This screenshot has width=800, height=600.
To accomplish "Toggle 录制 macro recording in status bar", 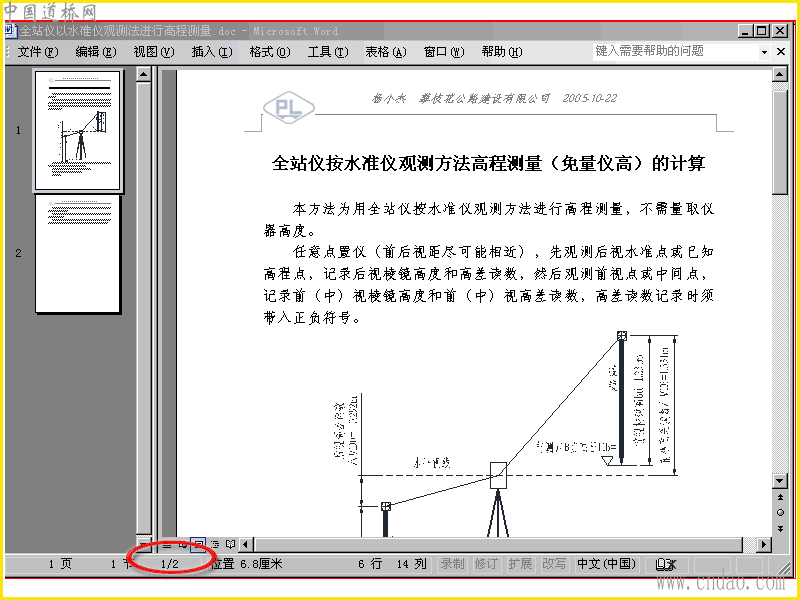I will pyautogui.click(x=453, y=564).
